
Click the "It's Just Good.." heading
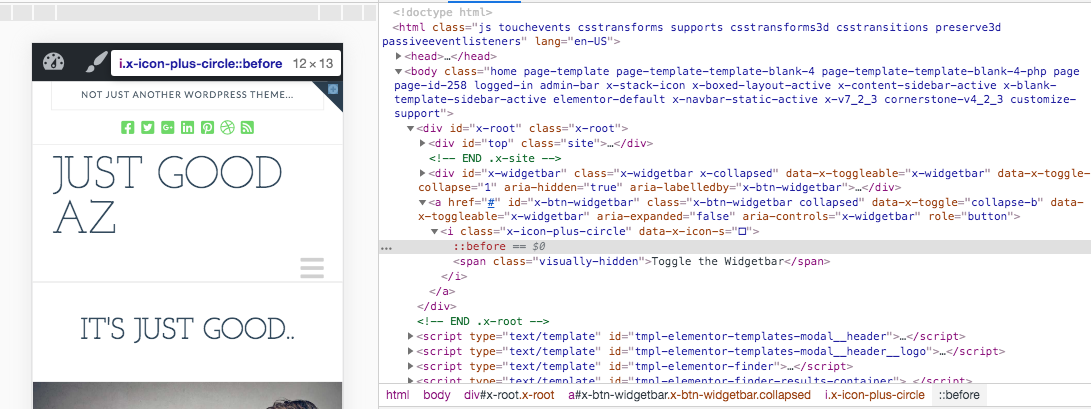coord(187,329)
